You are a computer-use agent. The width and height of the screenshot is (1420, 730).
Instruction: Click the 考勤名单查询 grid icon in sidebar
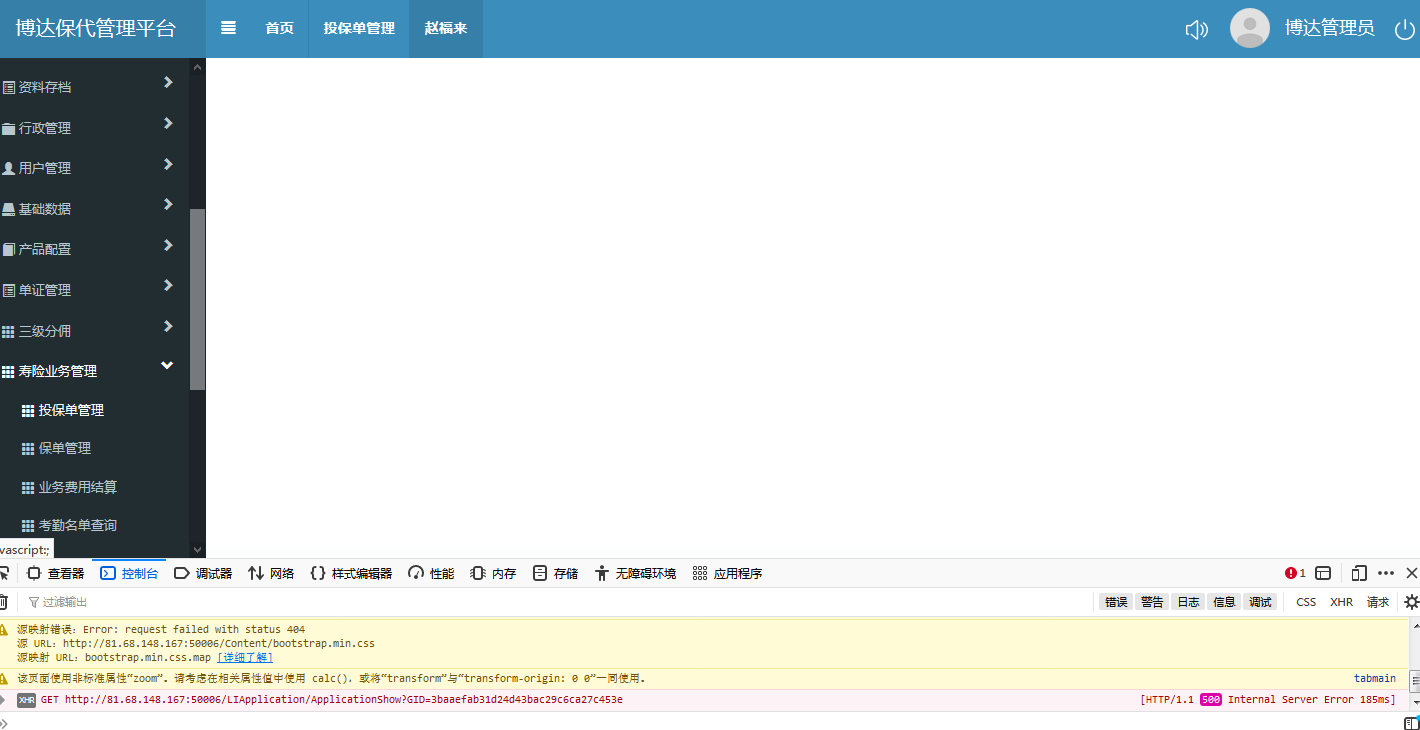coord(28,526)
